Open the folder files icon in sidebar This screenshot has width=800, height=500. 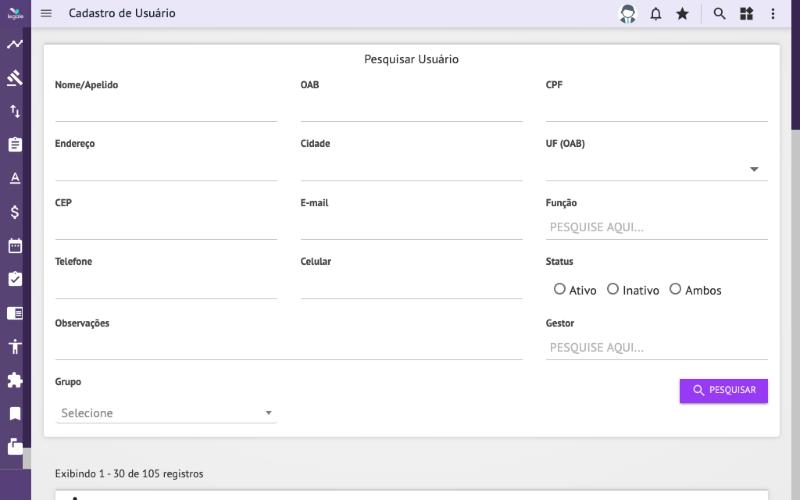(15, 446)
